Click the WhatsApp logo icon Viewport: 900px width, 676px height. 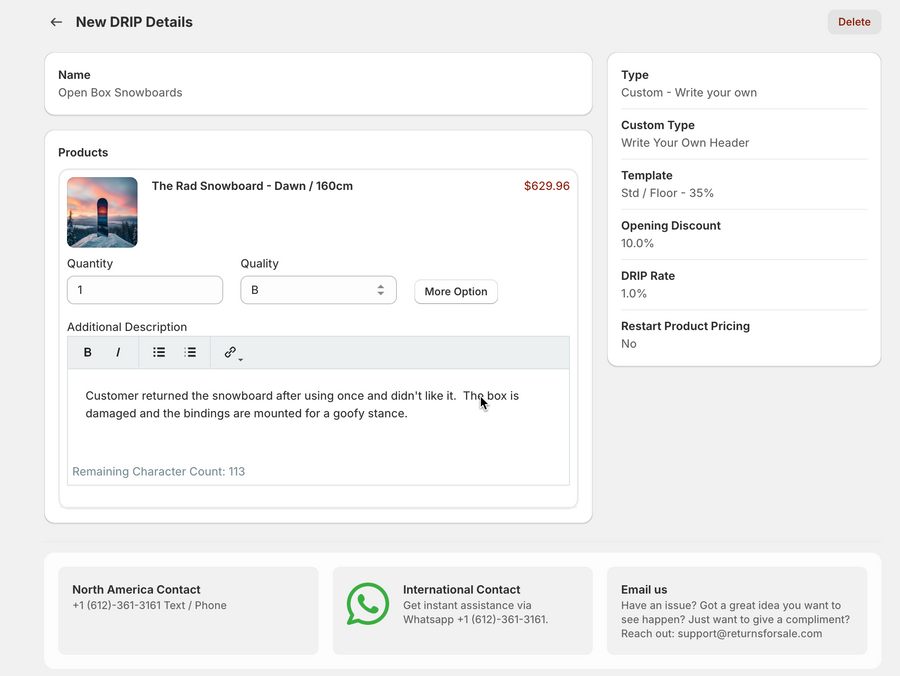tap(367, 604)
